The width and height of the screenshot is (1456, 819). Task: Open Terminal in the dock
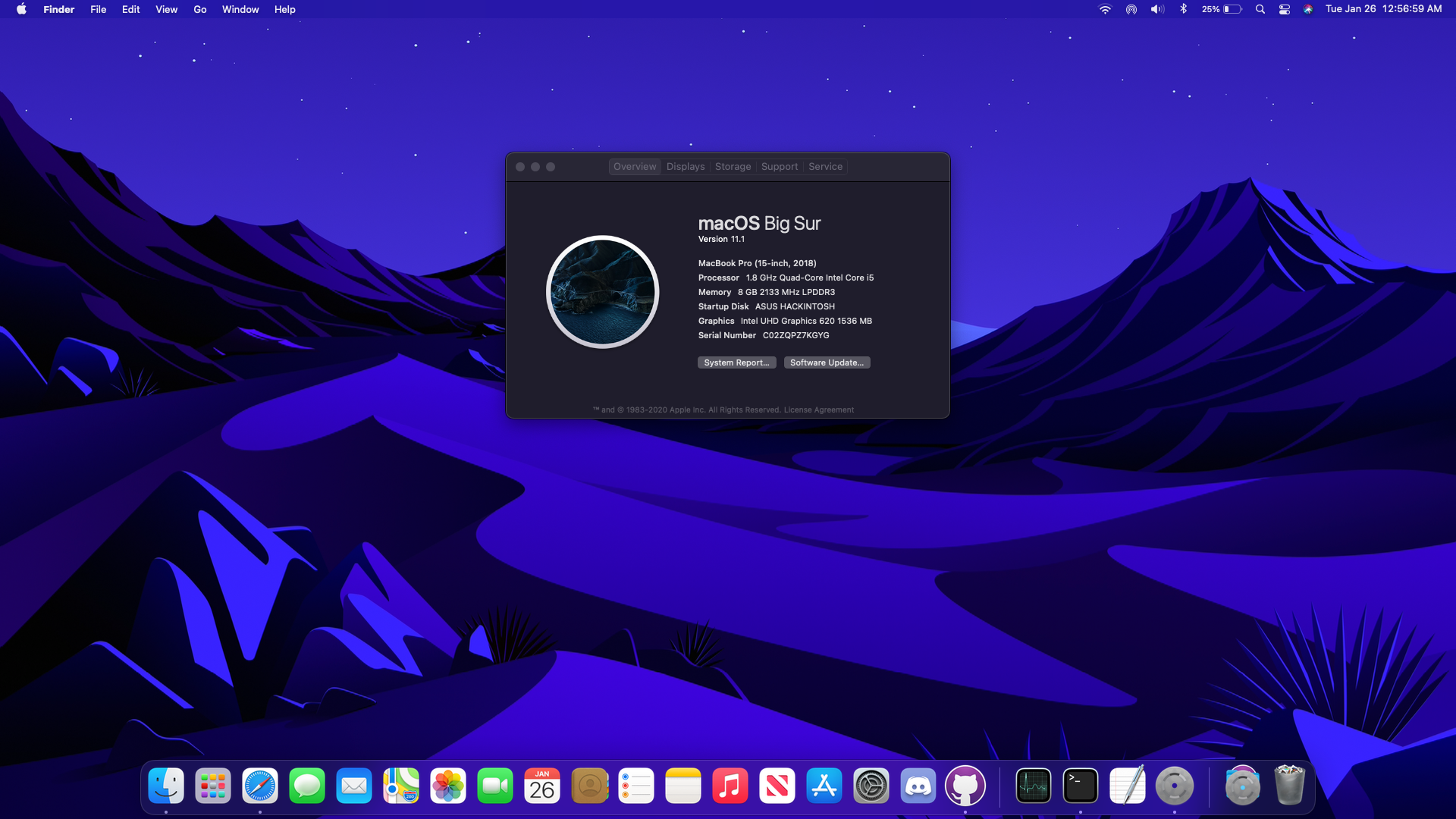point(1080,786)
